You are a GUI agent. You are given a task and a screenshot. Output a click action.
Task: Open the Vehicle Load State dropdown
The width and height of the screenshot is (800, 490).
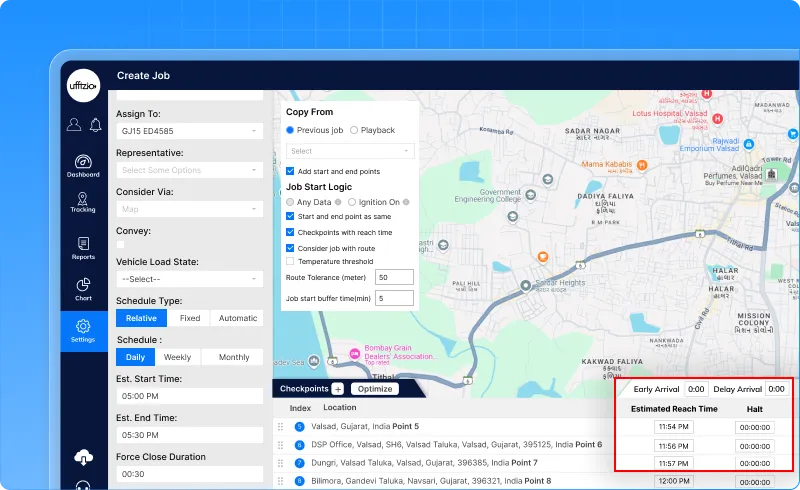pos(189,279)
